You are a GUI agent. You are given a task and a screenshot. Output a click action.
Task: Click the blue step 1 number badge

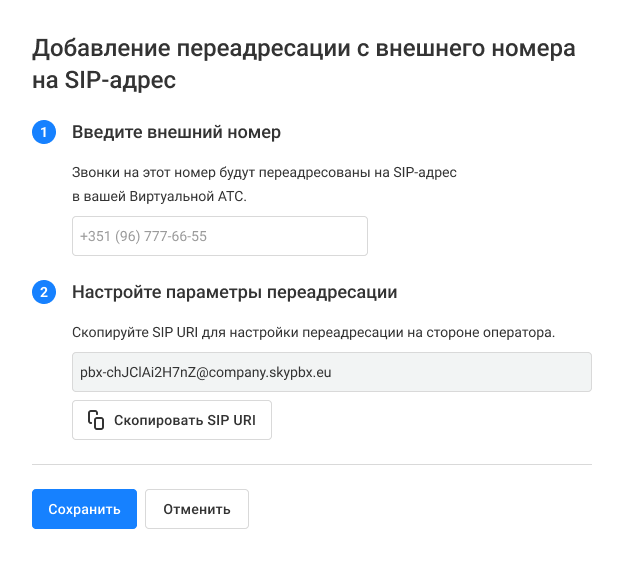coord(44,132)
